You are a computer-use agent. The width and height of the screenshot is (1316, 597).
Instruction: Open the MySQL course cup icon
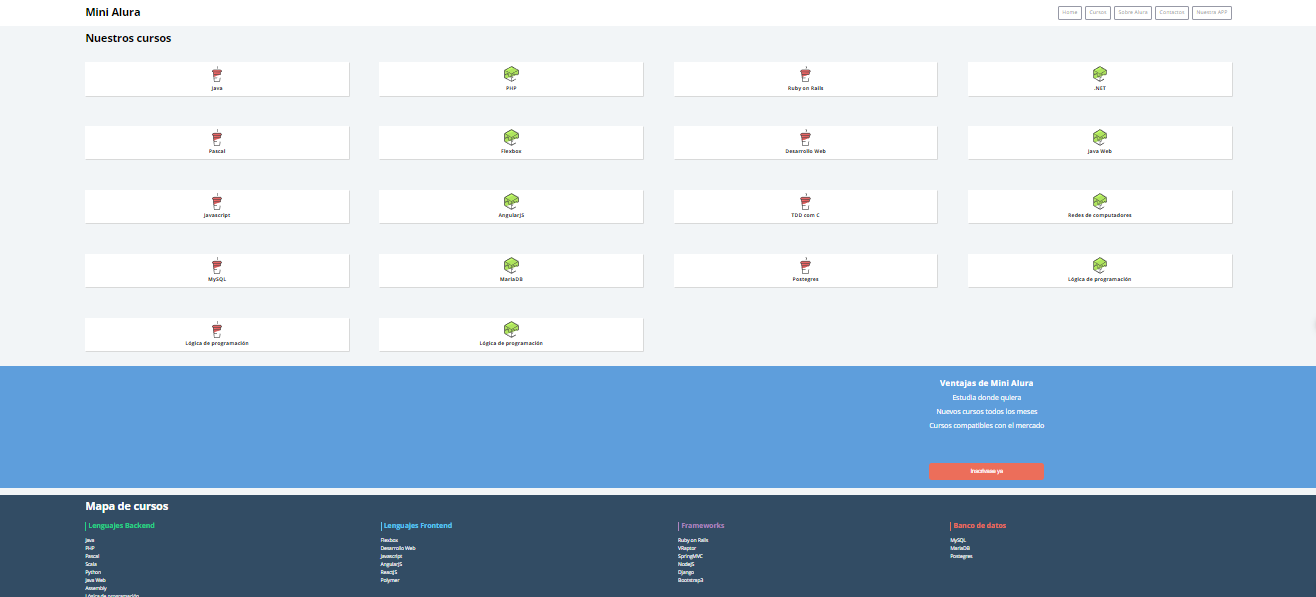click(217, 266)
